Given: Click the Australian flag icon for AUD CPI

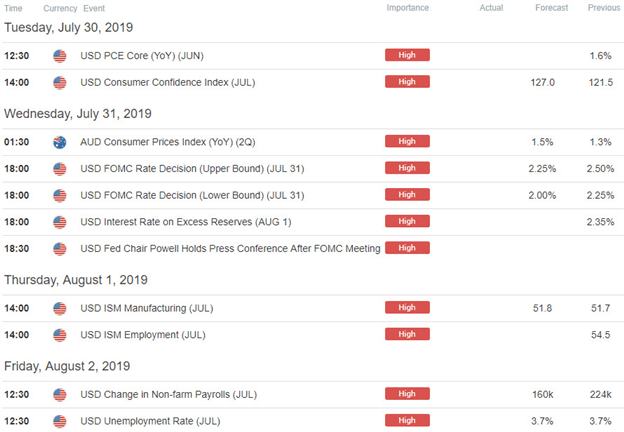Looking at the screenshot, I should (x=60, y=142).
